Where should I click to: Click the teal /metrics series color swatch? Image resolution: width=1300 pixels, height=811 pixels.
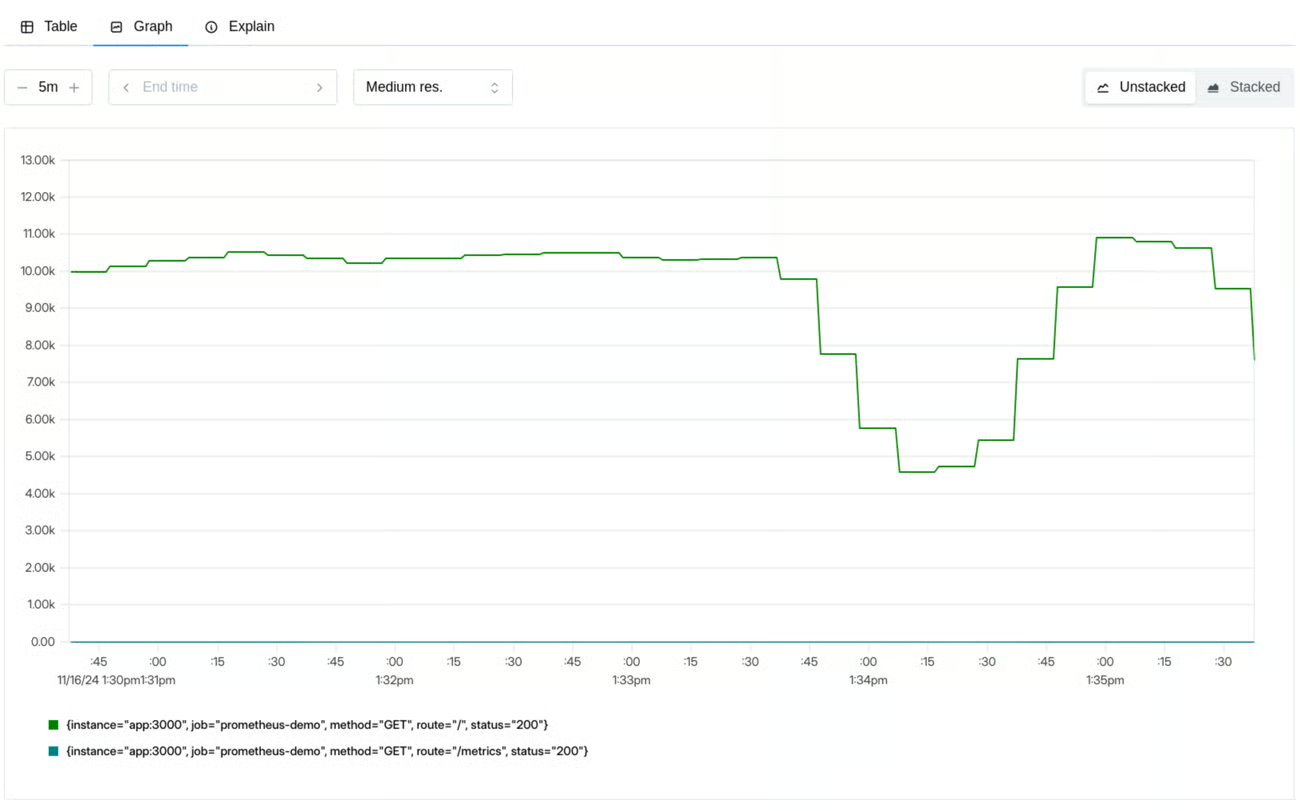point(54,751)
